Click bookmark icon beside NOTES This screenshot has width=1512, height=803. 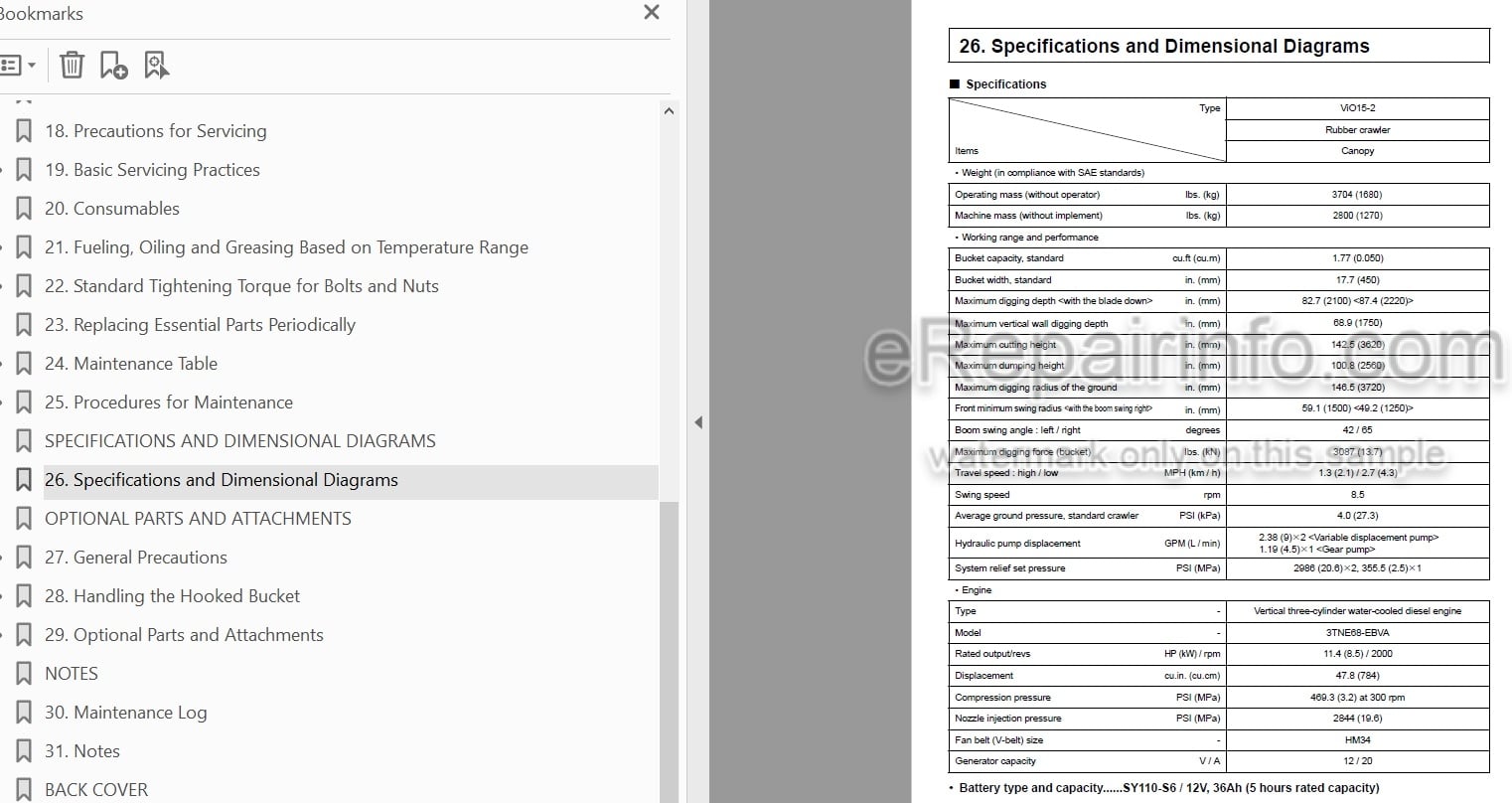coord(24,674)
